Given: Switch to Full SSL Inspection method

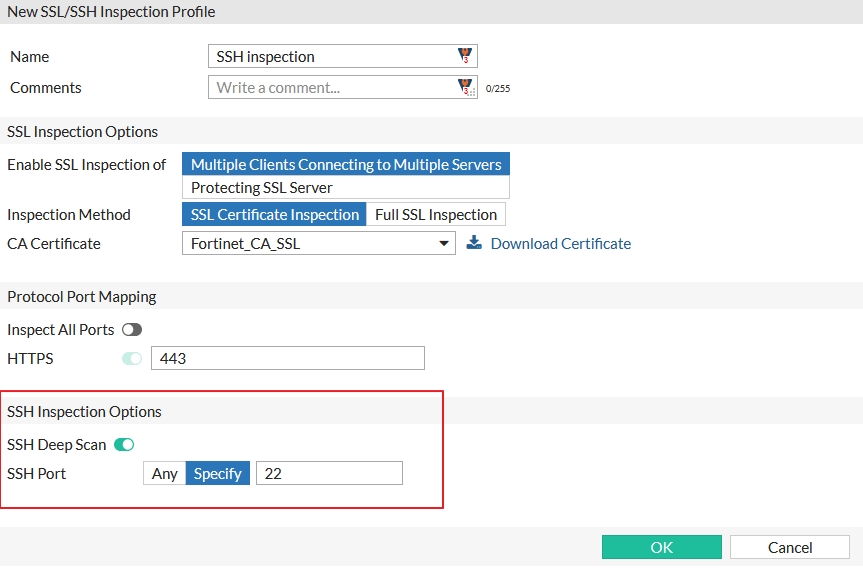Looking at the screenshot, I should 436,214.
